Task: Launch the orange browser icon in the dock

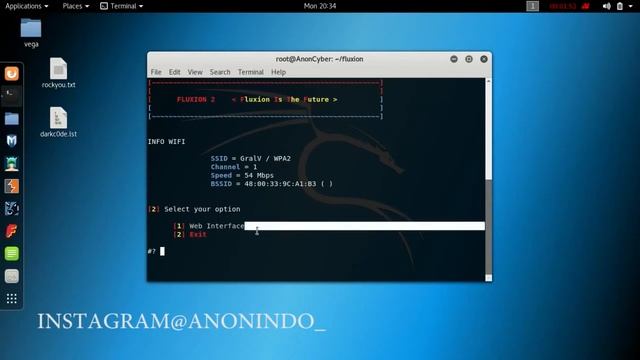Action: tap(11, 73)
